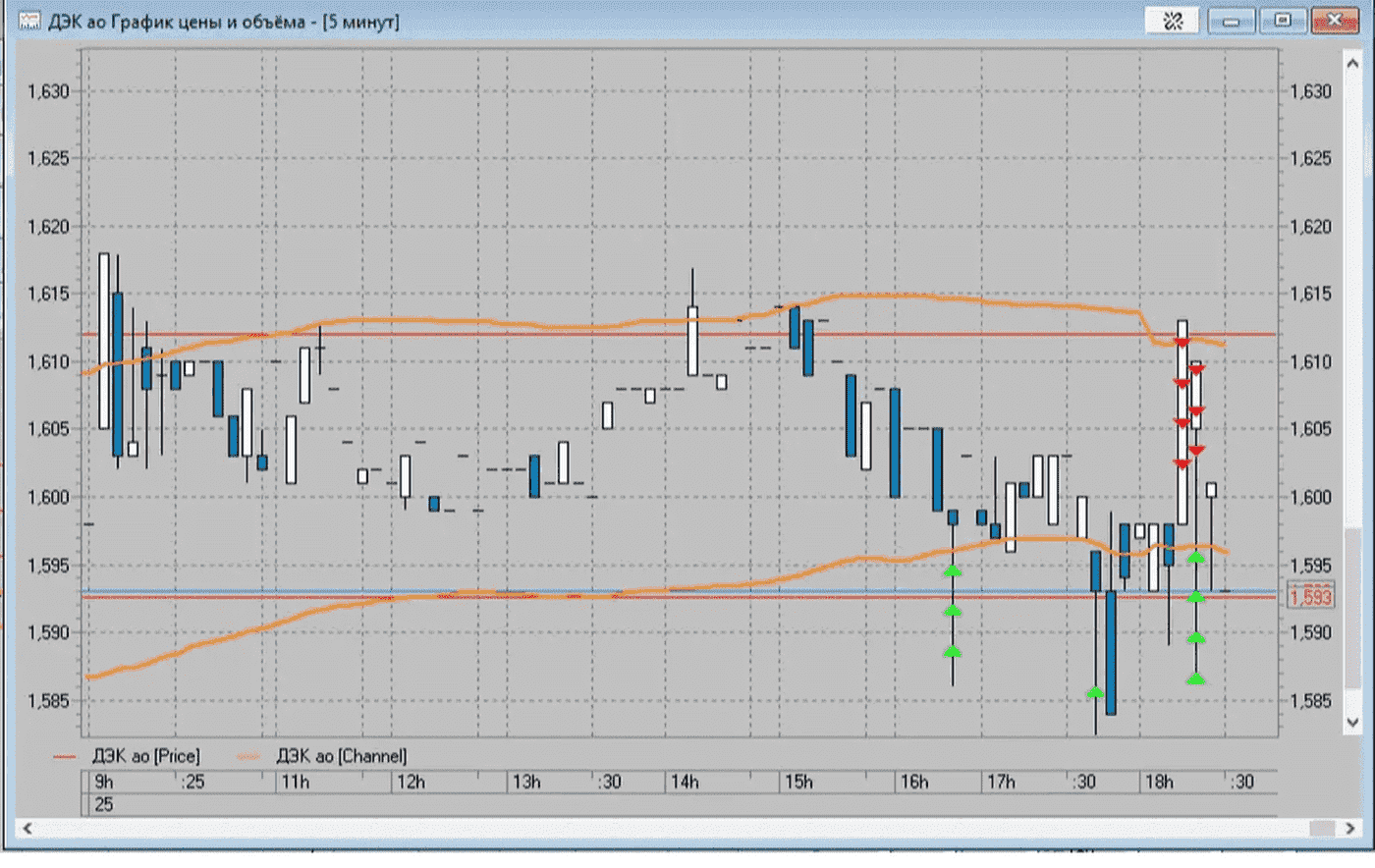The height and width of the screenshot is (868, 1375).
Task: Click 1,600 on the right price axis
Action: [x=1310, y=498]
